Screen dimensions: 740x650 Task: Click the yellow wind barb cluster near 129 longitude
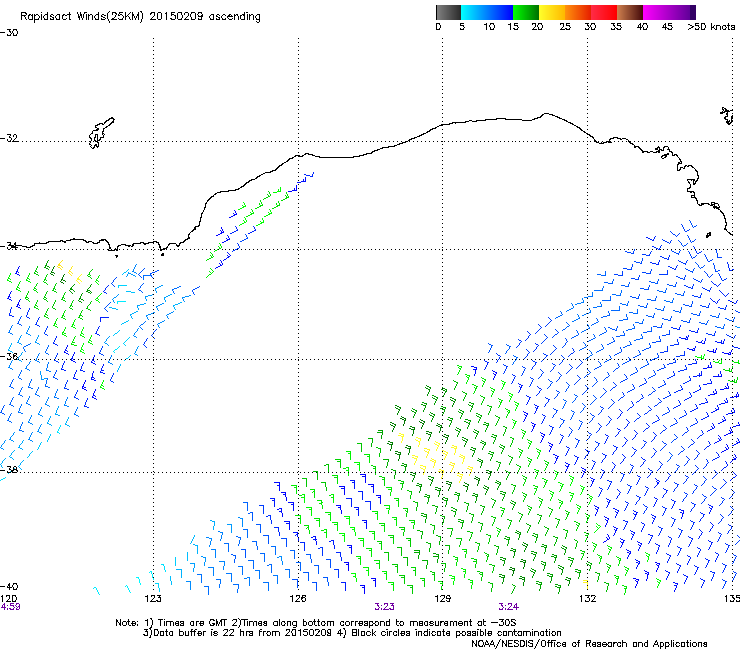[437, 456]
